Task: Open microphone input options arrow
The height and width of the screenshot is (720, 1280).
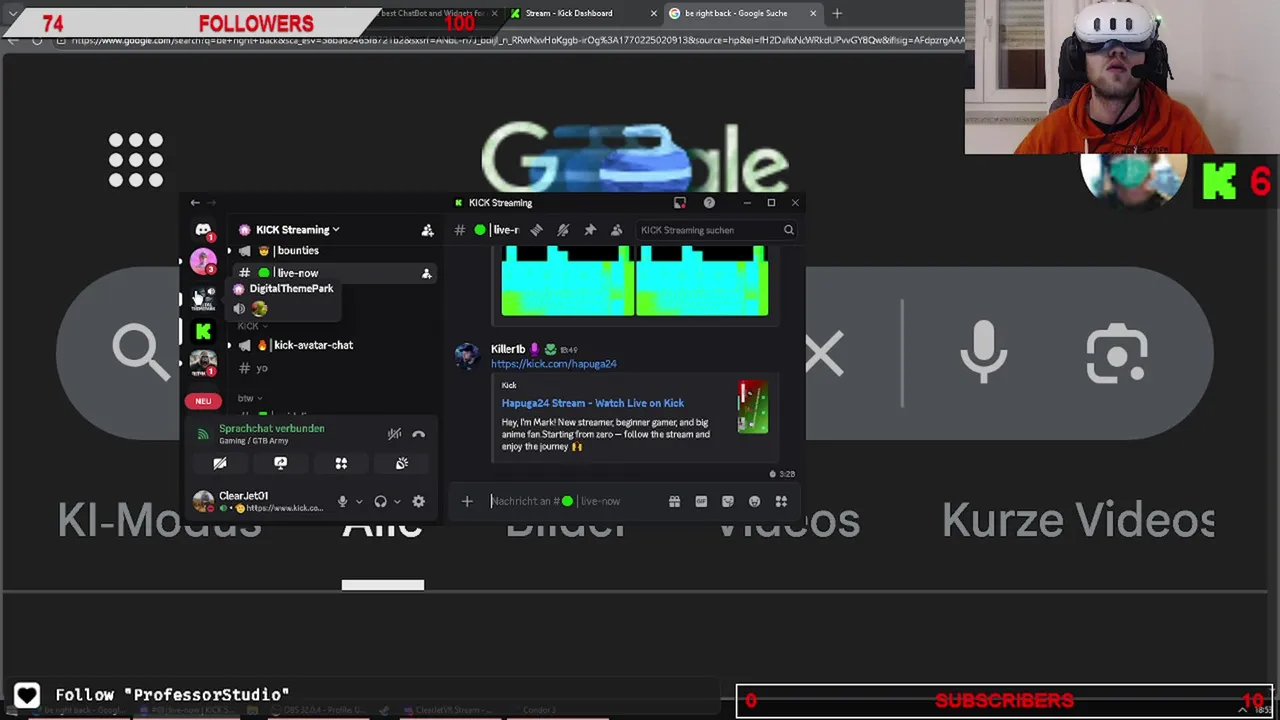Action: click(x=359, y=501)
